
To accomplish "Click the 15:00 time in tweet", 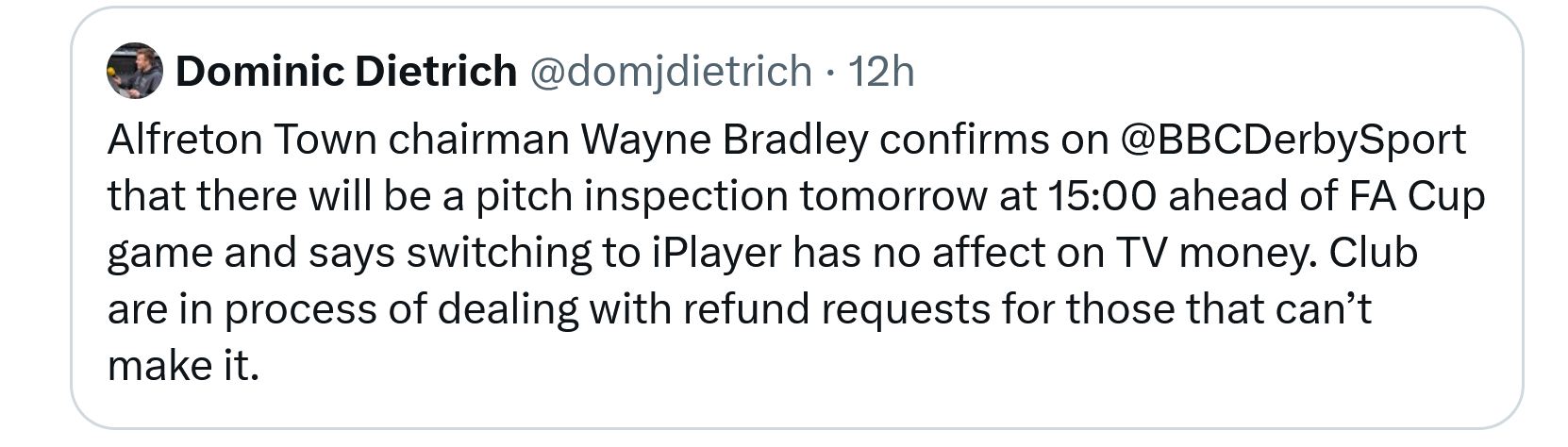I will coord(1101,196).
